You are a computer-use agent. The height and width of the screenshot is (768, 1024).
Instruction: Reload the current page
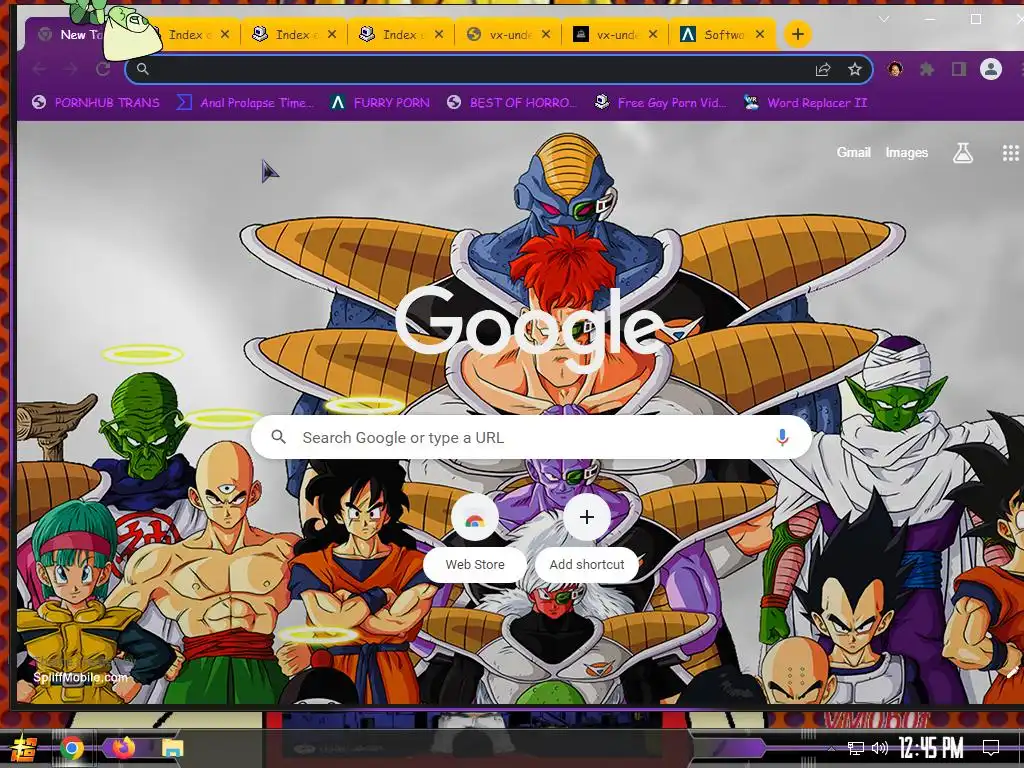point(103,69)
